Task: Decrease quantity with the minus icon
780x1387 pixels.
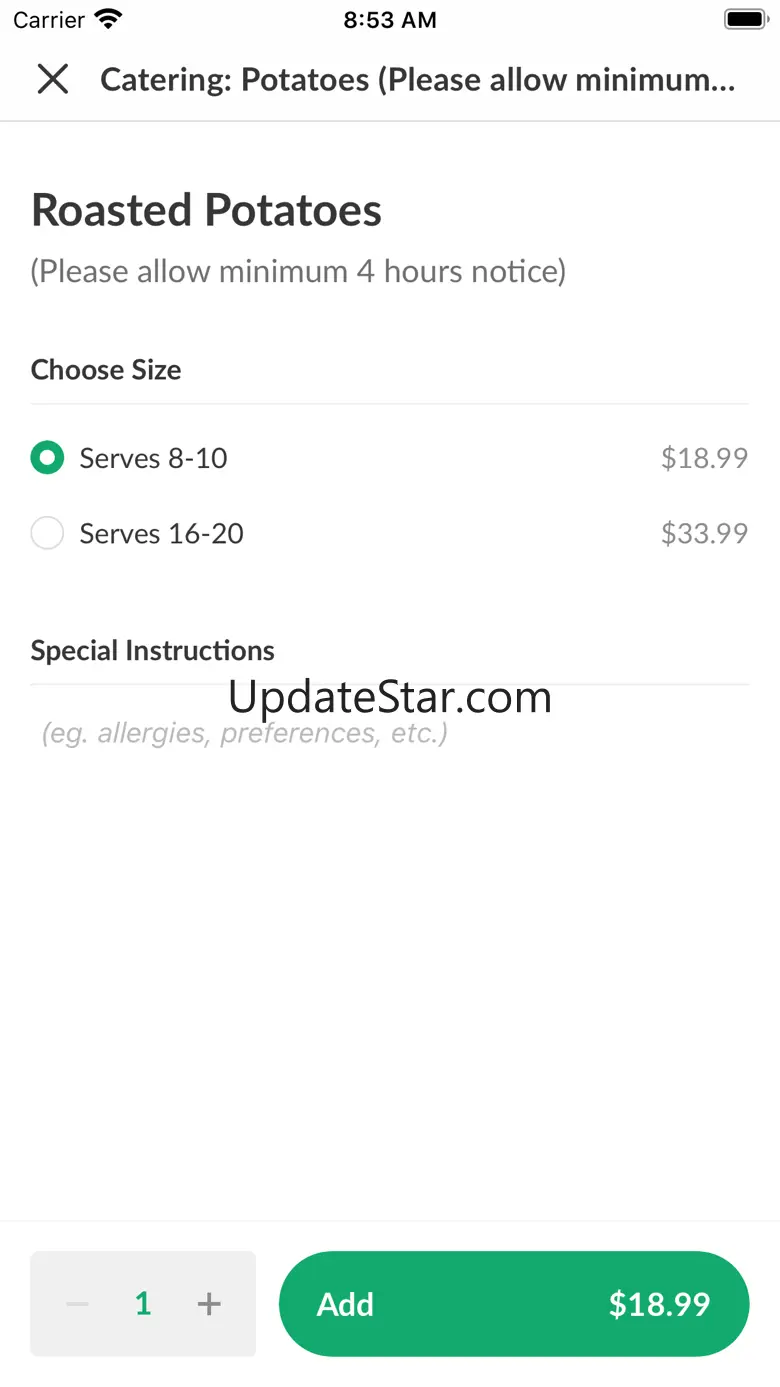Action: click(77, 1304)
